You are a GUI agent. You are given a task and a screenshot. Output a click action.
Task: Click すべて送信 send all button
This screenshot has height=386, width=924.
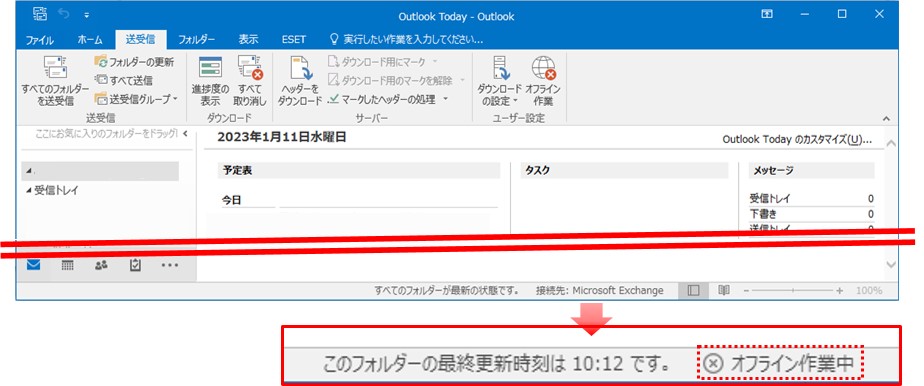(x=124, y=81)
